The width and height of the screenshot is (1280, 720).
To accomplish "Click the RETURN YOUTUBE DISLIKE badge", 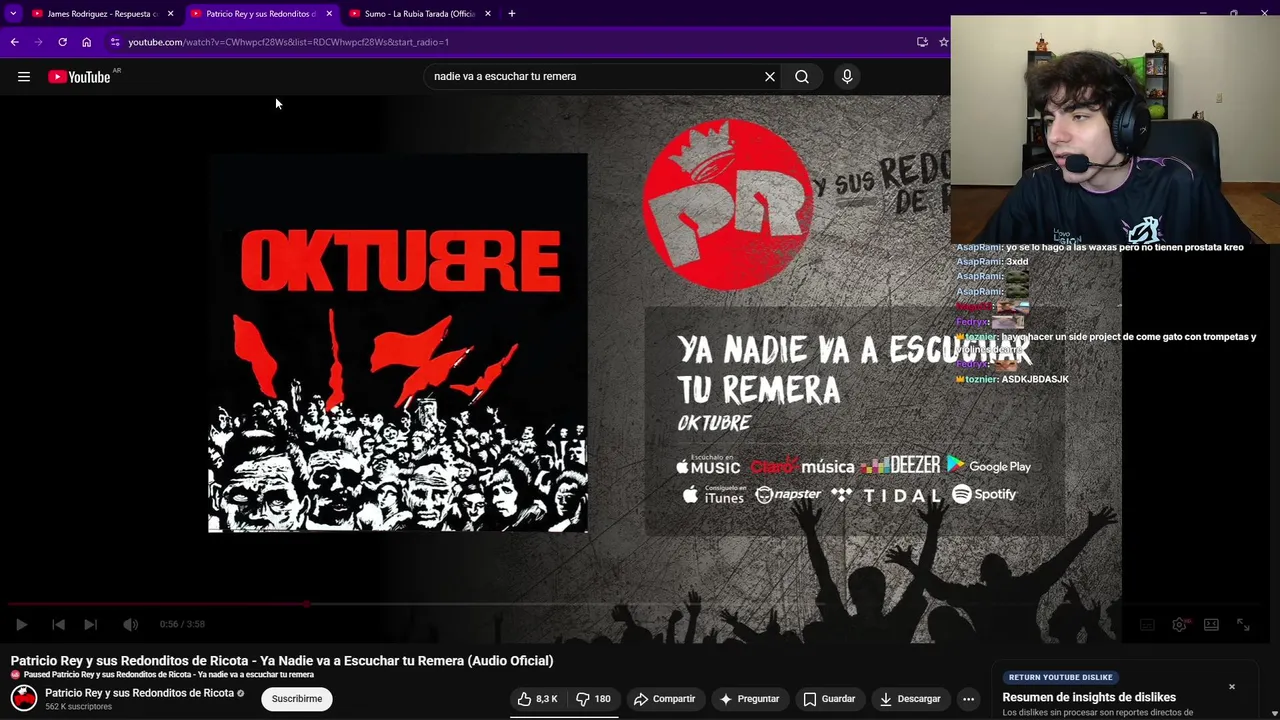I will point(1060,677).
